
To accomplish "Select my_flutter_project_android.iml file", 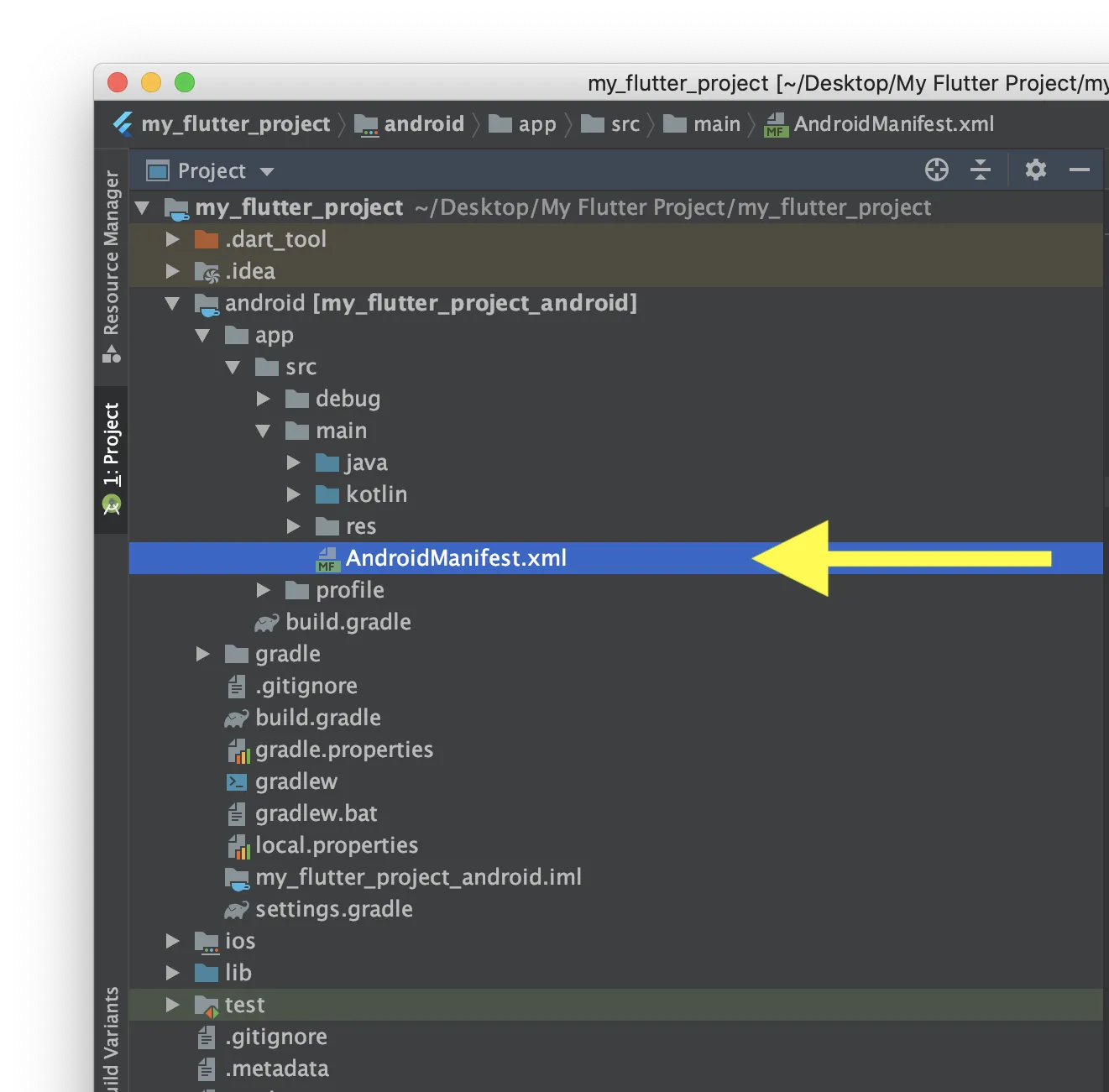I will 616,877.
